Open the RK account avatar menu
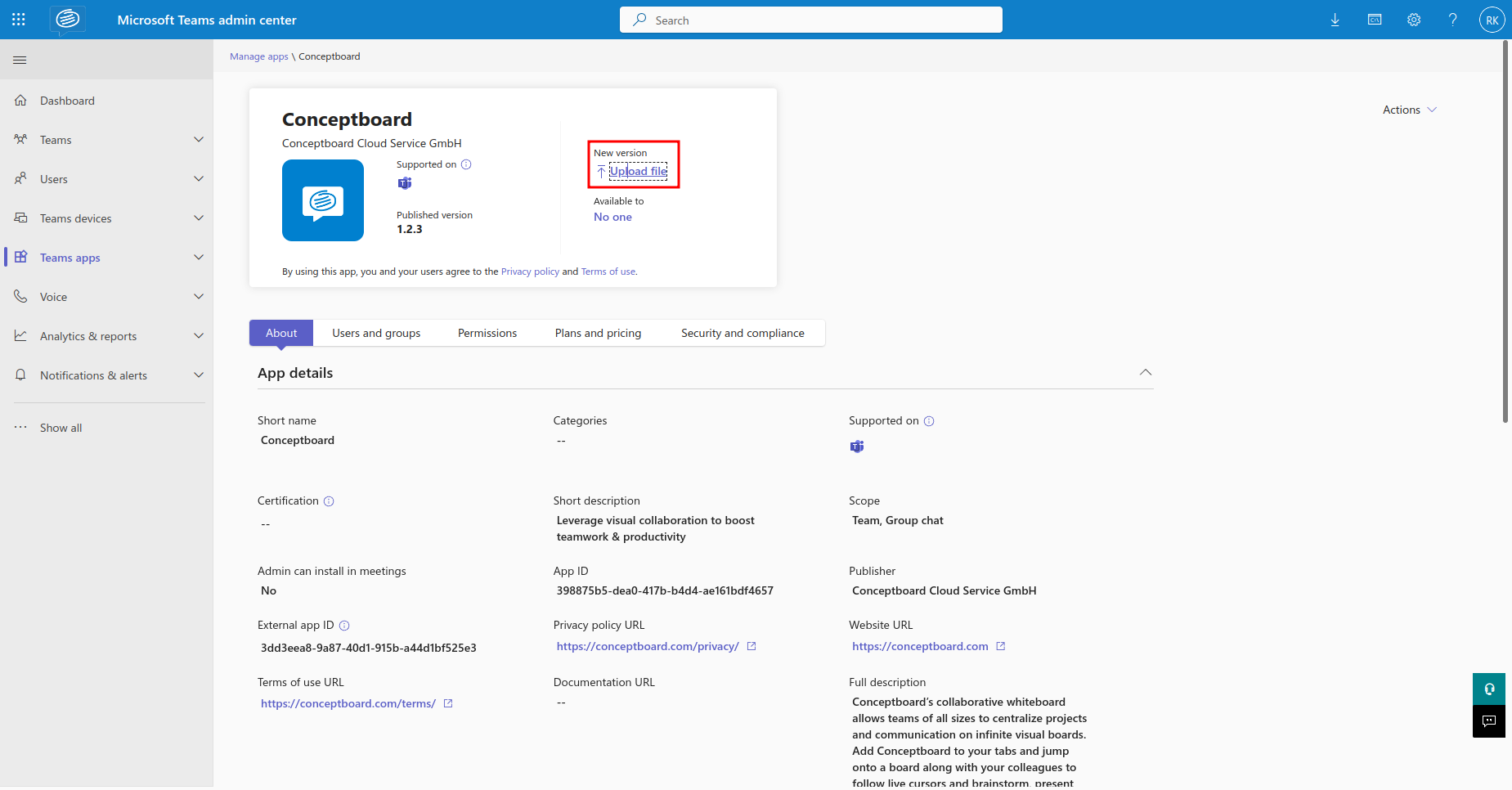This screenshot has height=790, width=1512. click(x=1492, y=19)
